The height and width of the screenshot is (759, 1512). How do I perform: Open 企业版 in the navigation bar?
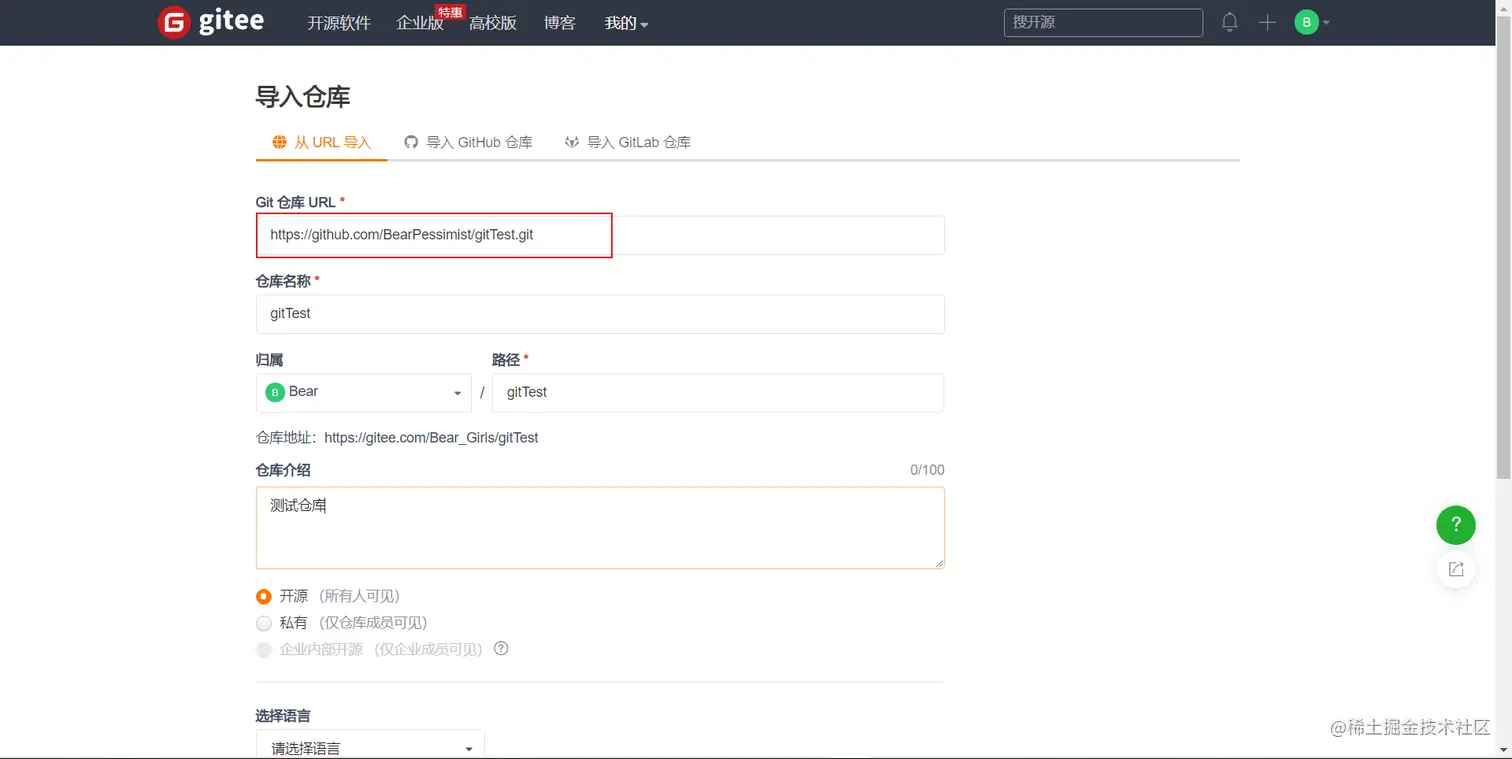point(420,23)
